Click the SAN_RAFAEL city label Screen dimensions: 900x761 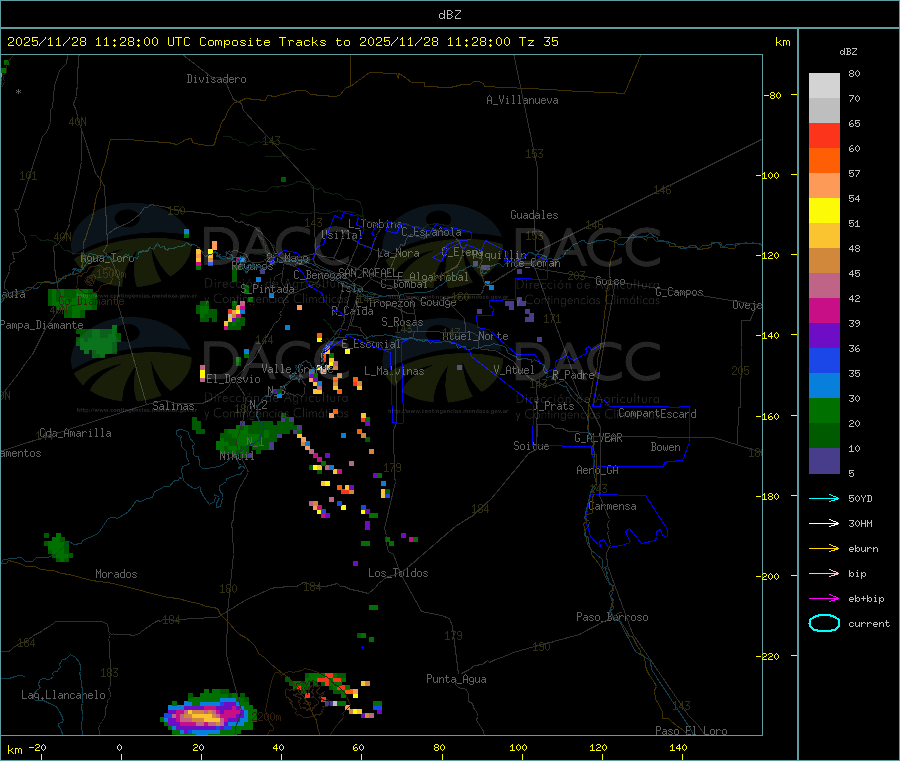click(367, 272)
